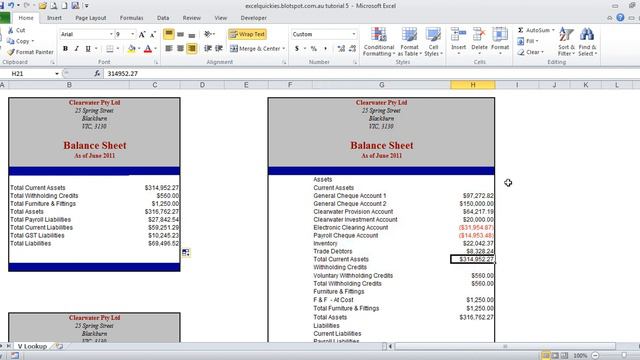Decrease font size with Shrink Font

(x=153, y=34)
